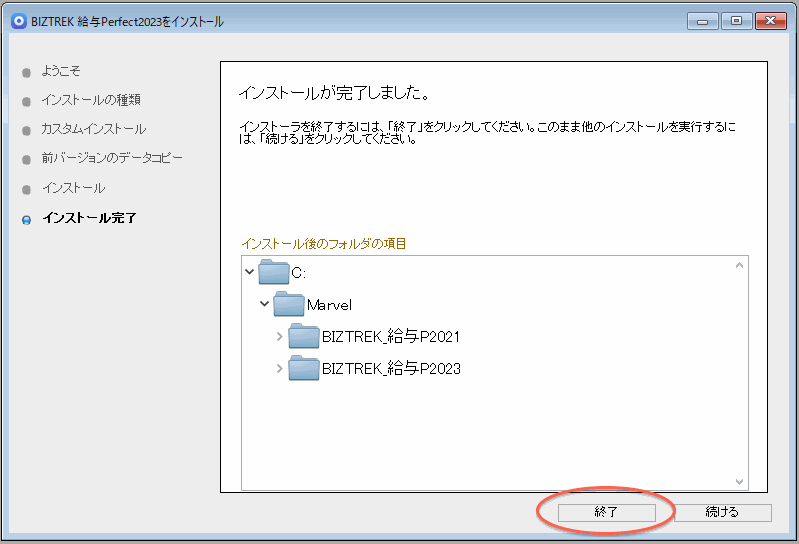Click the BIZTREK_給与P2021 folder icon
This screenshot has width=799, height=544.
coord(303,336)
